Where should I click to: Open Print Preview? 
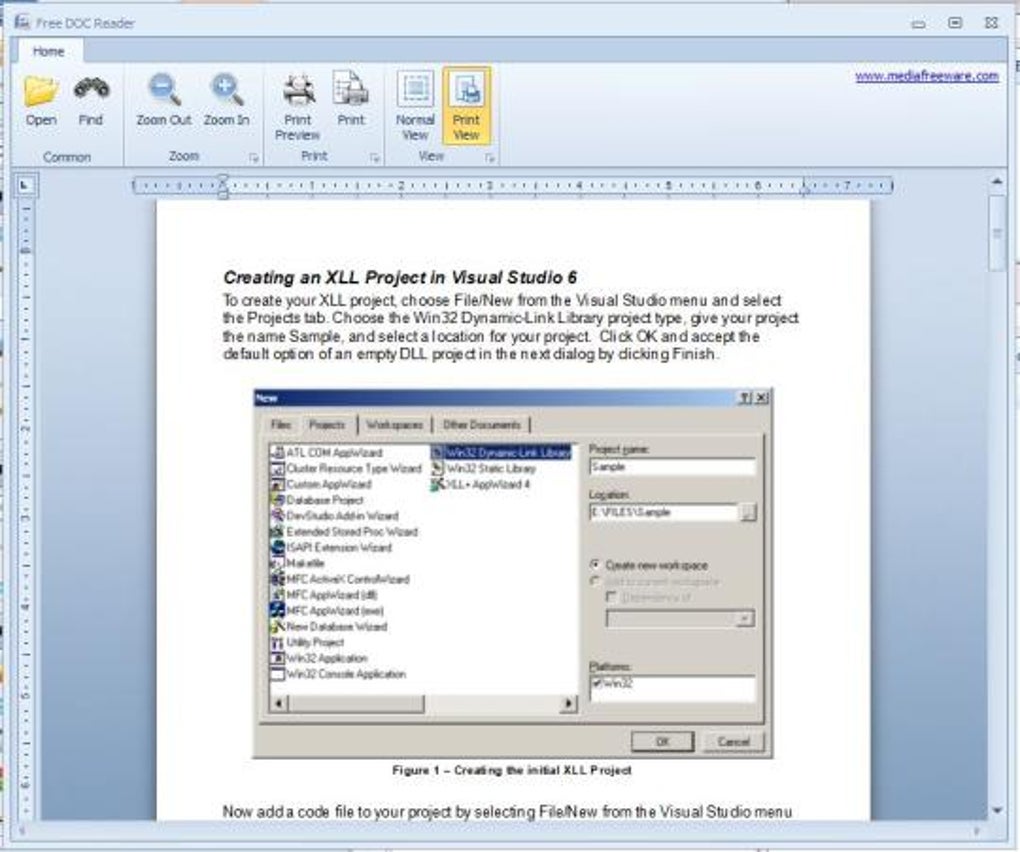pos(298,107)
